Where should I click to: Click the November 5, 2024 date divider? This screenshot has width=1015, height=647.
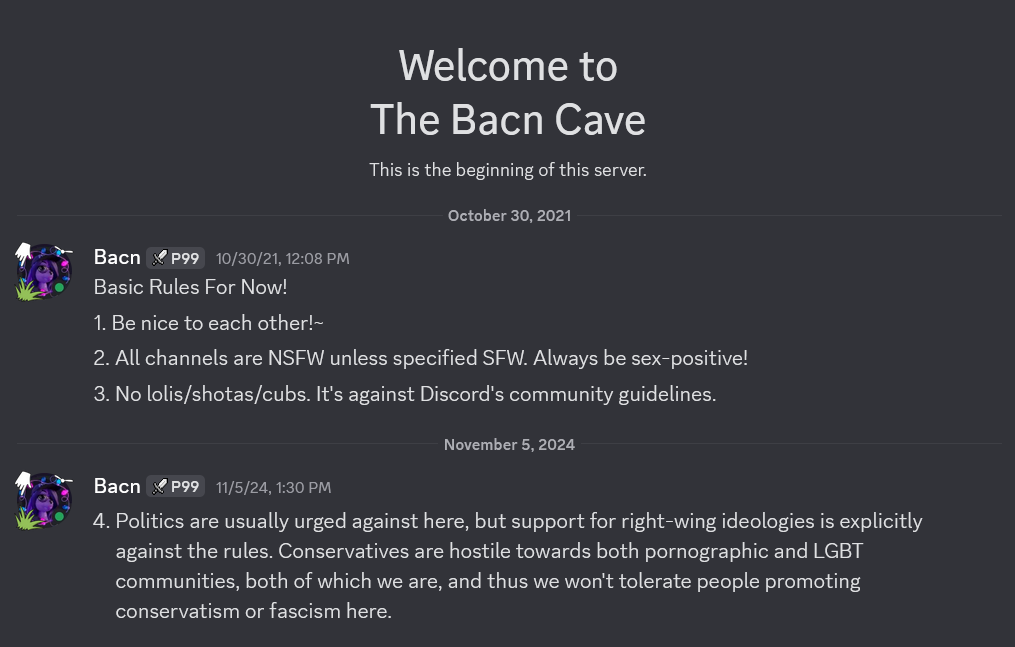[509, 444]
